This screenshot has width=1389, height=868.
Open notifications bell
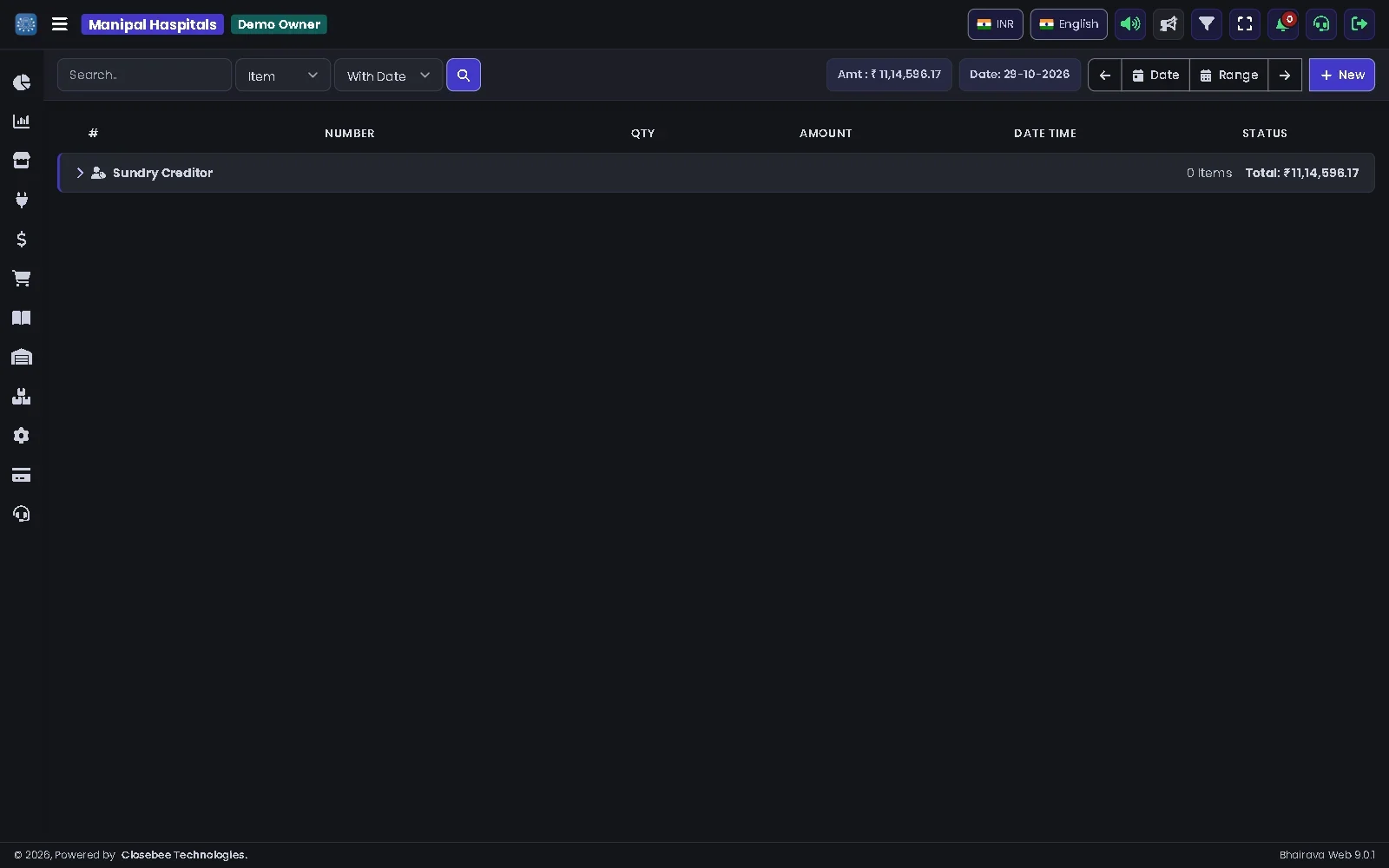coord(1283,24)
